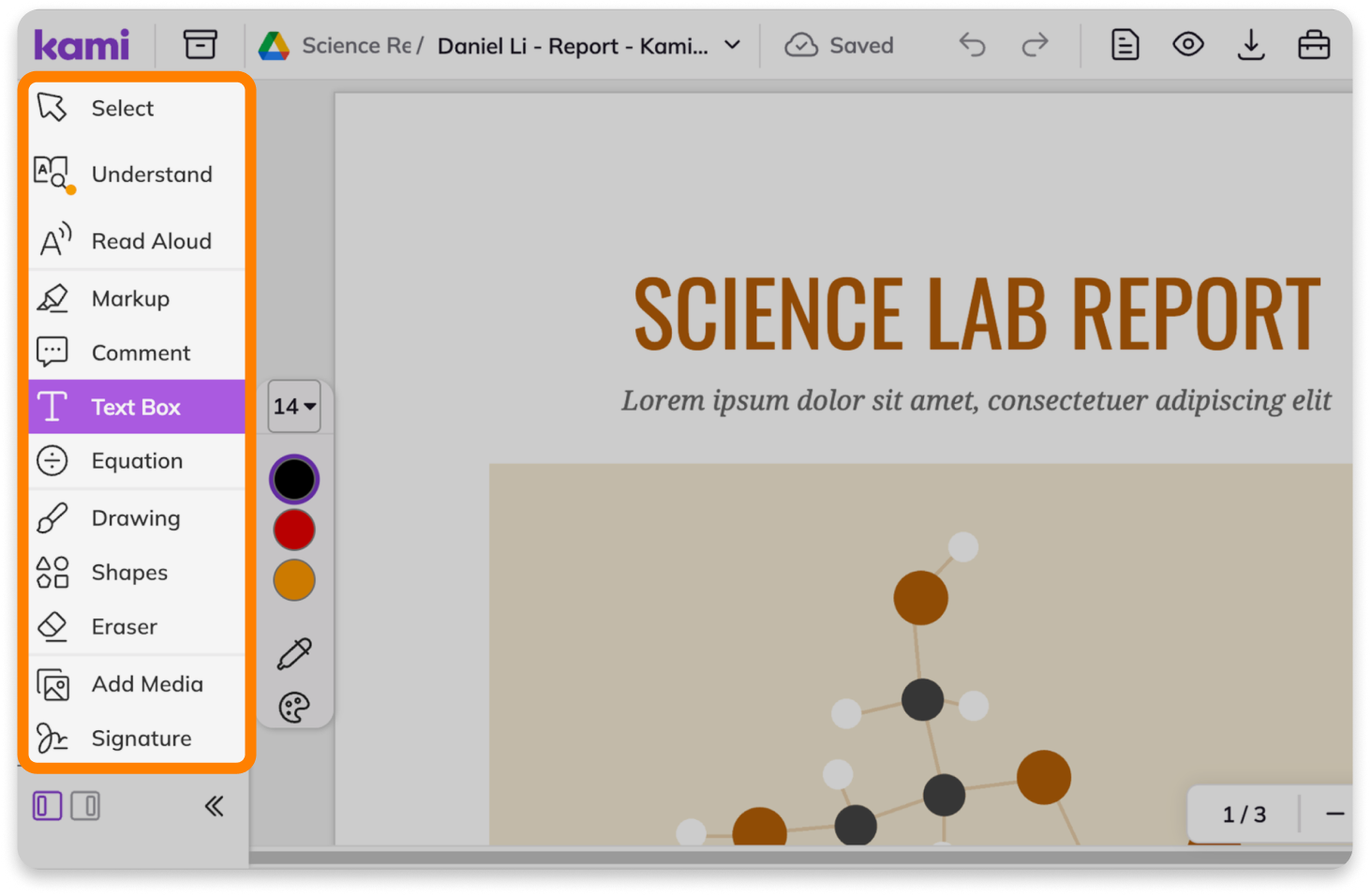Viewport: 1371px width, 896px height.
Task: Click the Kami logo
Action: (82, 45)
